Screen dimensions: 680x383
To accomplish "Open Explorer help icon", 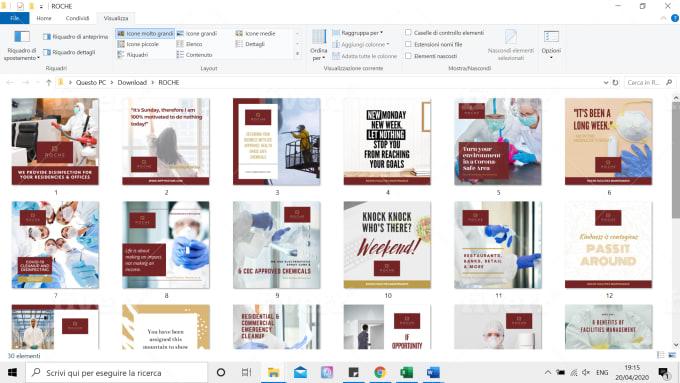I will 675,18.
